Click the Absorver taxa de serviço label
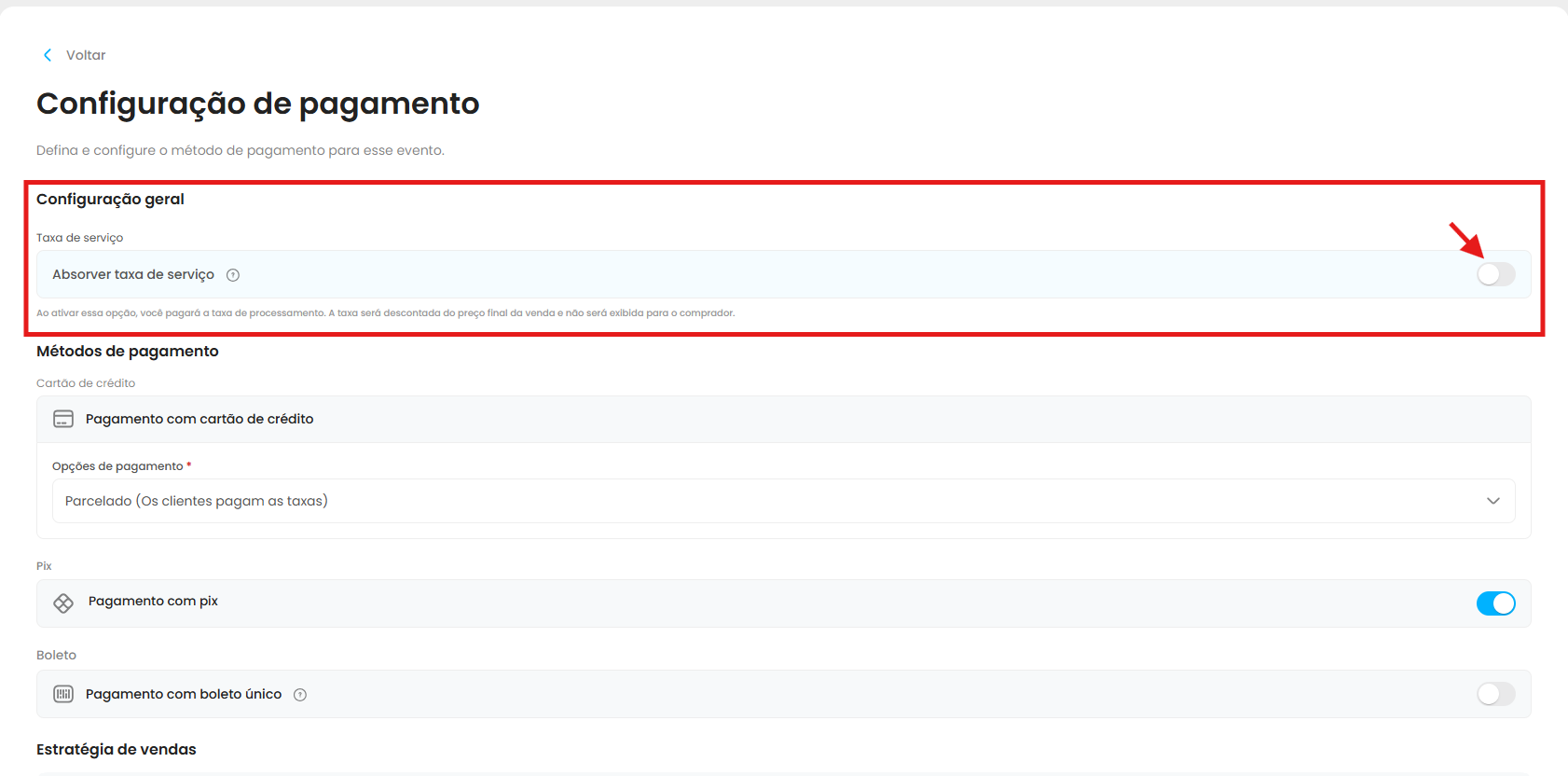 (133, 274)
